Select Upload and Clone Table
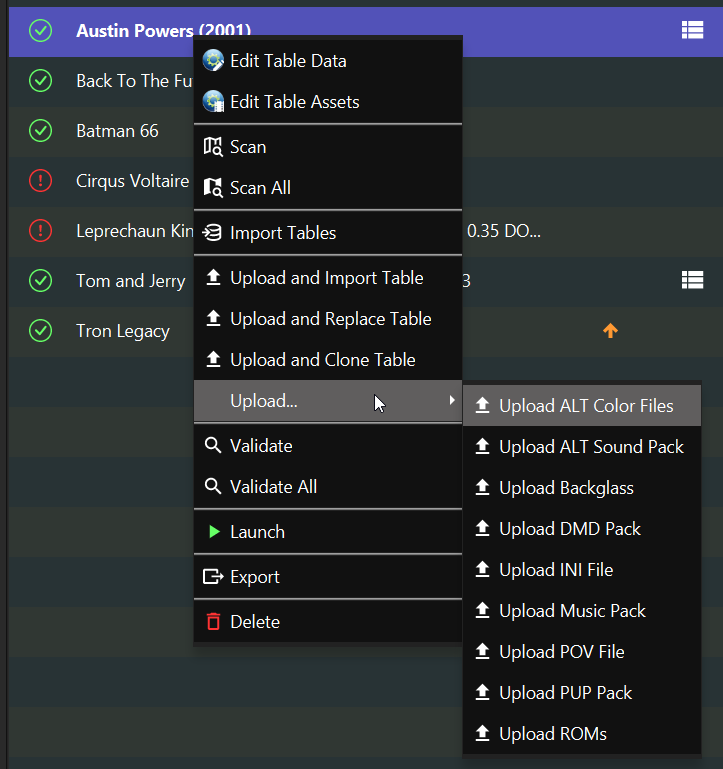The width and height of the screenshot is (723, 769). pyautogui.click(x=328, y=360)
